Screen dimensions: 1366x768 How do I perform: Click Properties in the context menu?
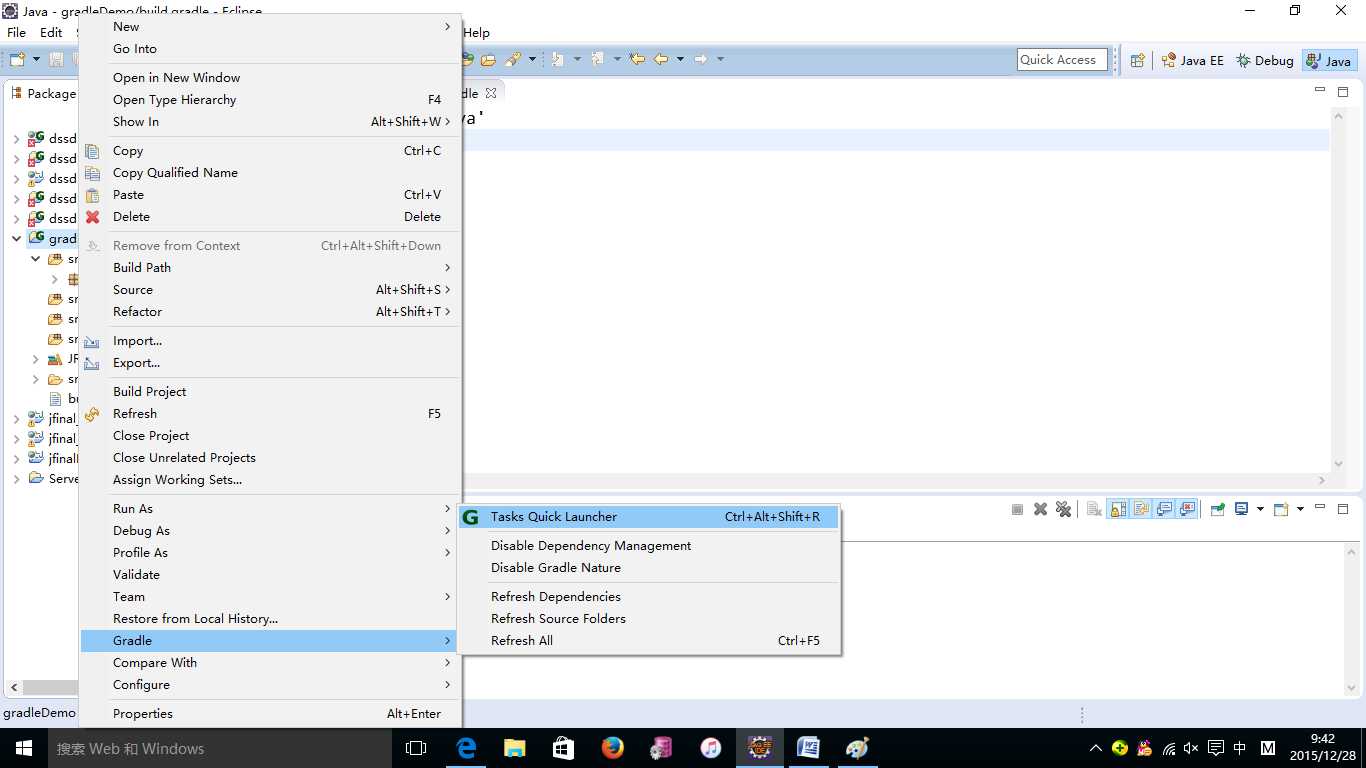(x=270, y=714)
